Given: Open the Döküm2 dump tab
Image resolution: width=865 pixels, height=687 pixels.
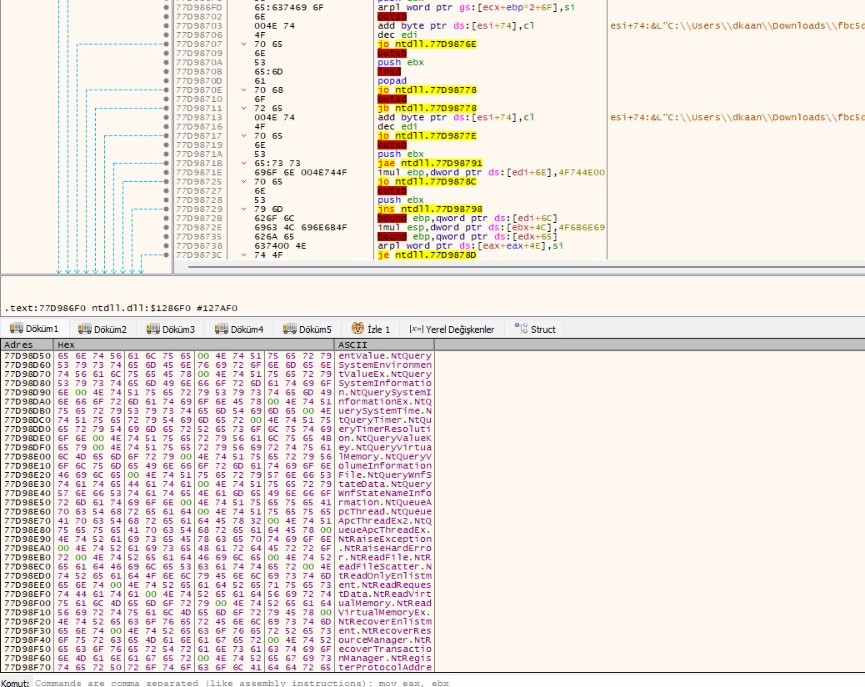Looking at the screenshot, I should [x=103, y=329].
